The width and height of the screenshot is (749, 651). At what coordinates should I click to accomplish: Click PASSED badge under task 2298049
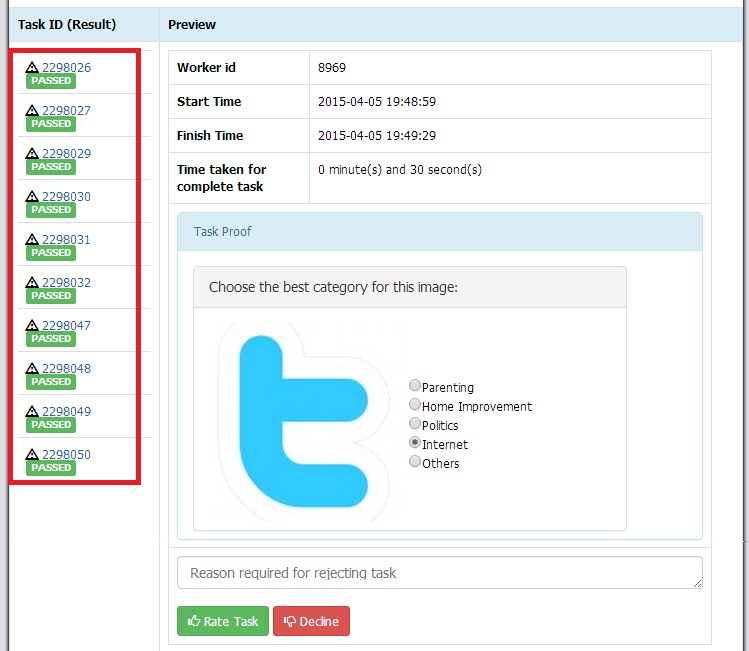pos(51,425)
